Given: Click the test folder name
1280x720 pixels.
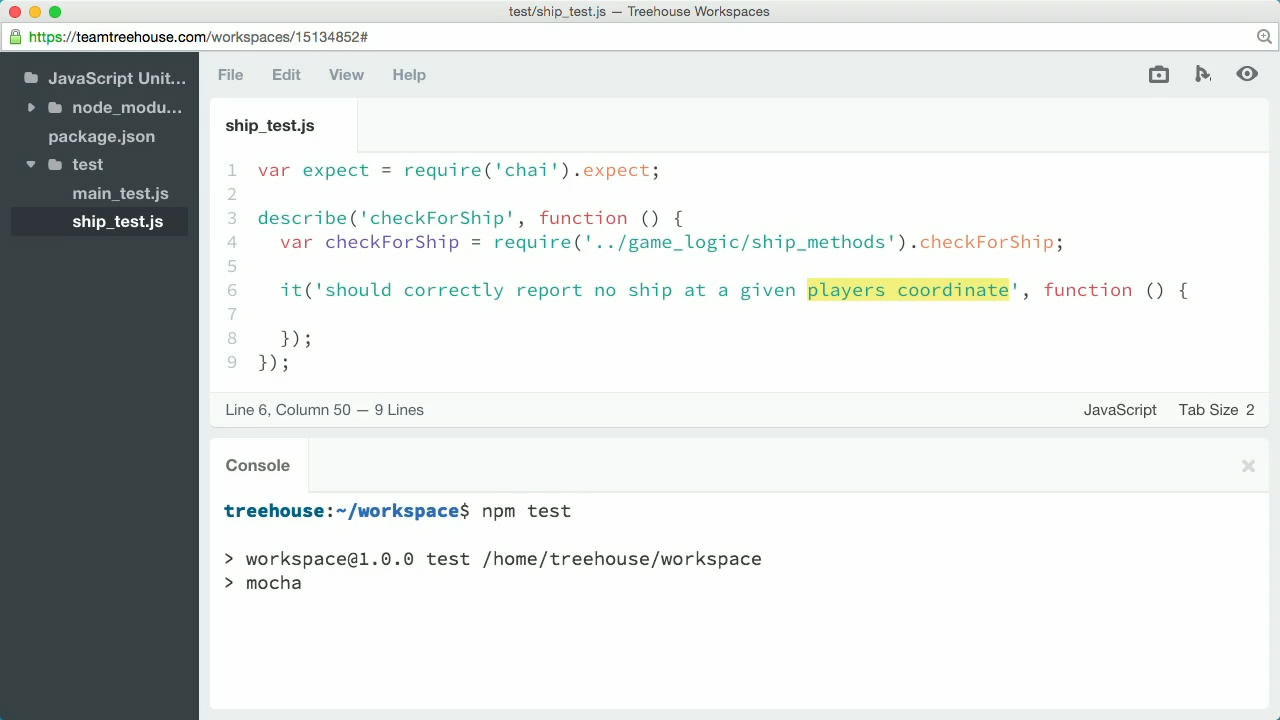Looking at the screenshot, I should tap(87, 164).
